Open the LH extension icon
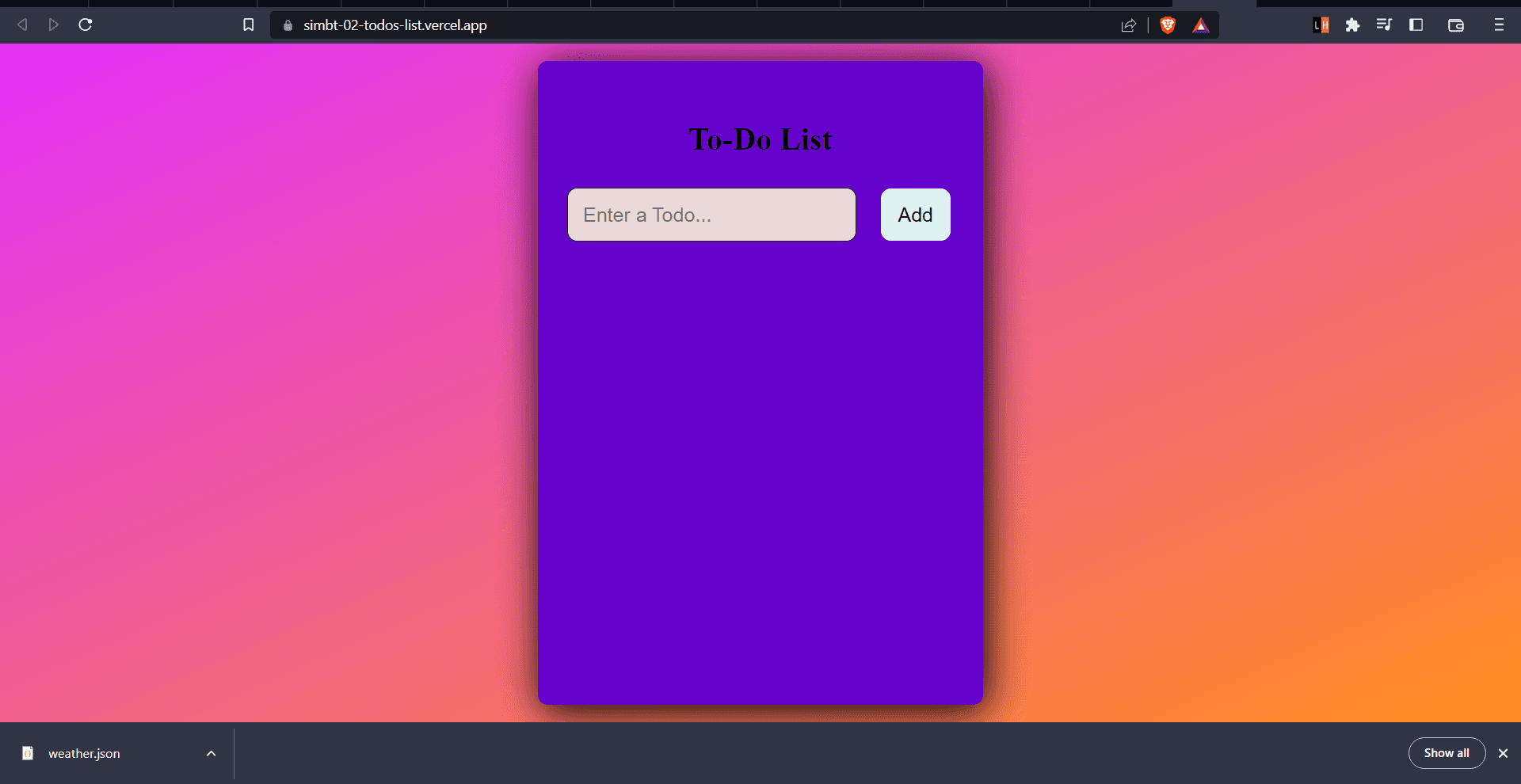Screen dimensions: 1521x784 point(1321,25)
